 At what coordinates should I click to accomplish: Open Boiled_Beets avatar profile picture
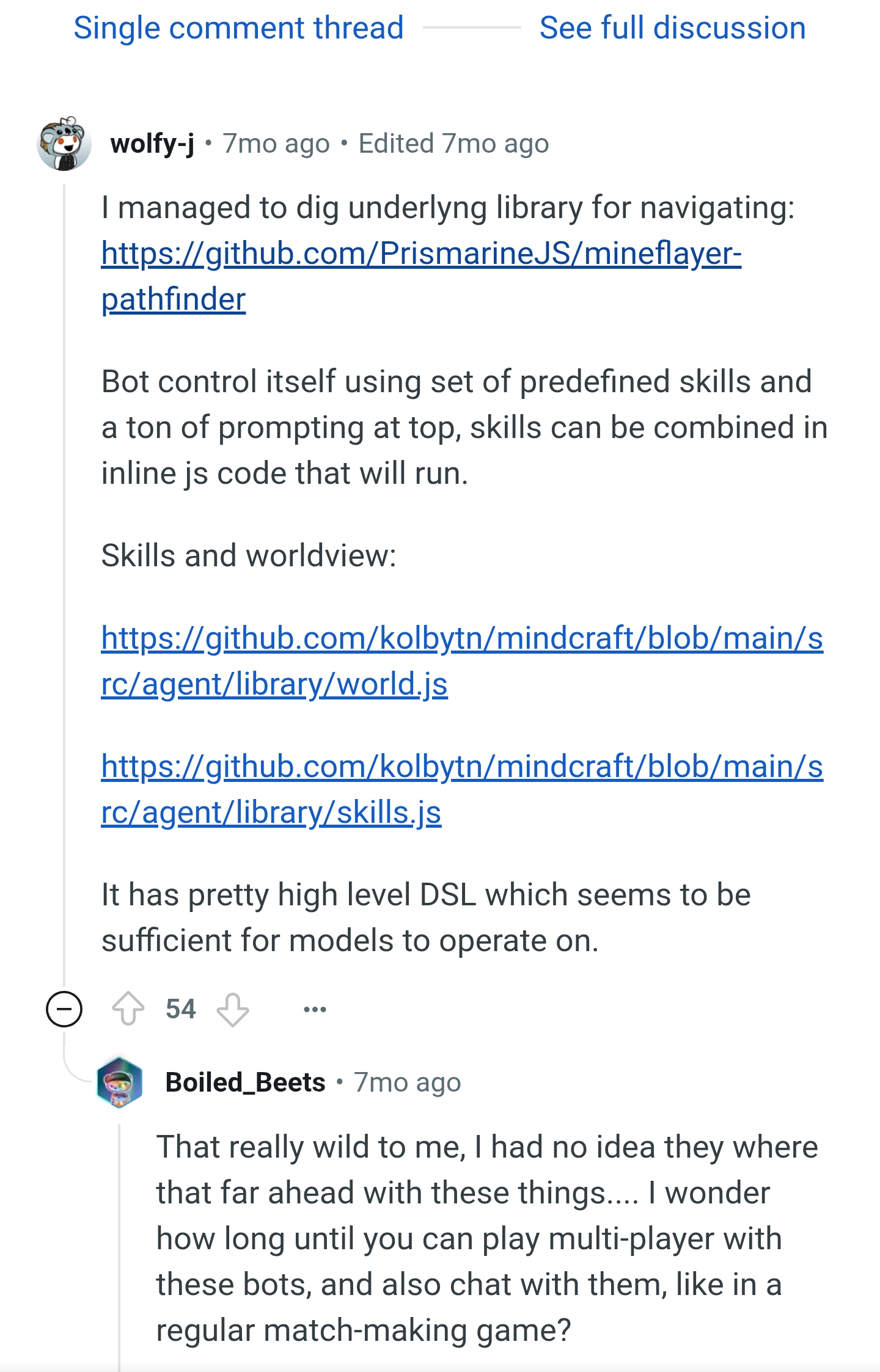click(x=119, y=1082)
